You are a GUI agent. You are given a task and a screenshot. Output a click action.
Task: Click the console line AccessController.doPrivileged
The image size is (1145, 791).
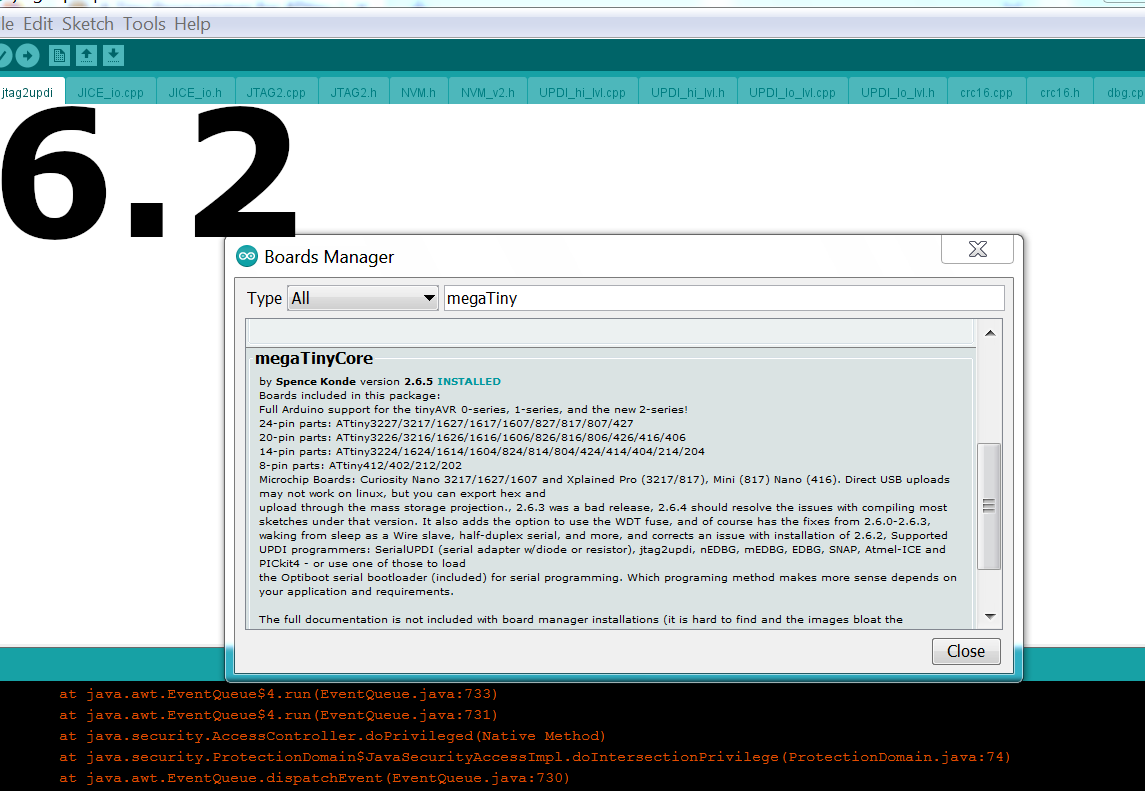(x=332, y=736)
